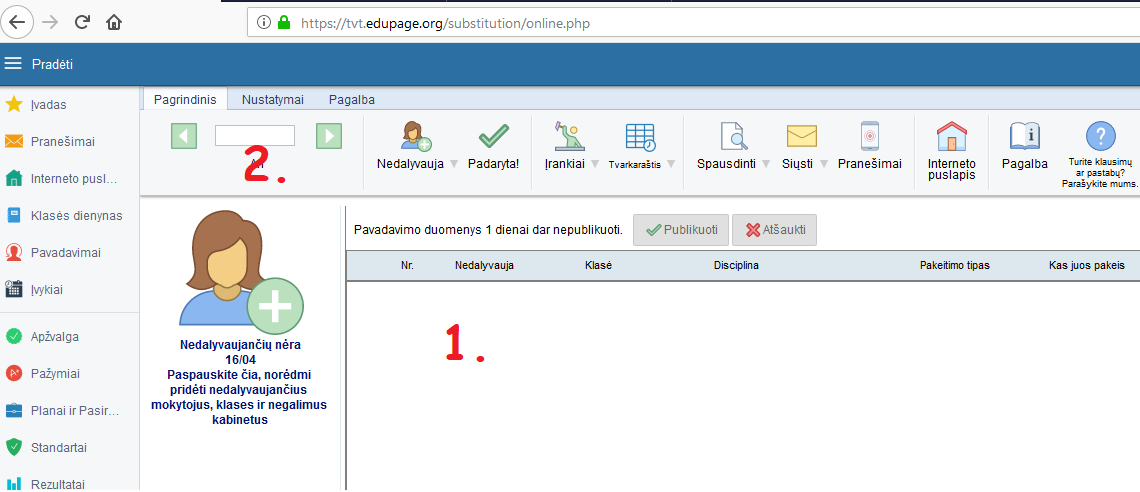Click the date input field in the toolbar
The width and height of the screenshot is (1140, 492).
254,135
